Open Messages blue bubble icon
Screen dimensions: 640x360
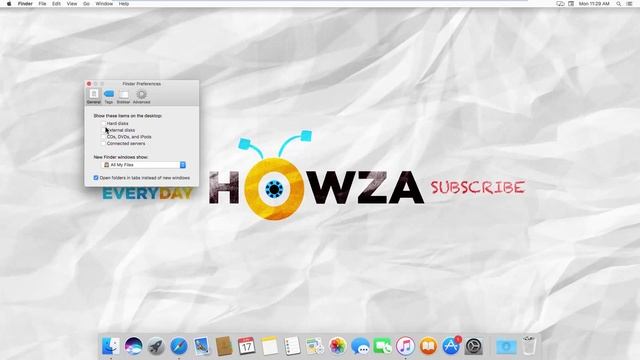tap(360, 346)
